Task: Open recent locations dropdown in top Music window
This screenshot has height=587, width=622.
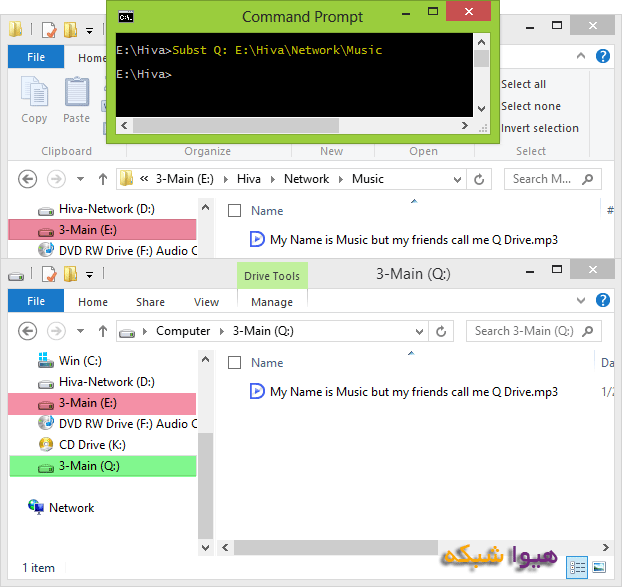Action: pos(81,179)
